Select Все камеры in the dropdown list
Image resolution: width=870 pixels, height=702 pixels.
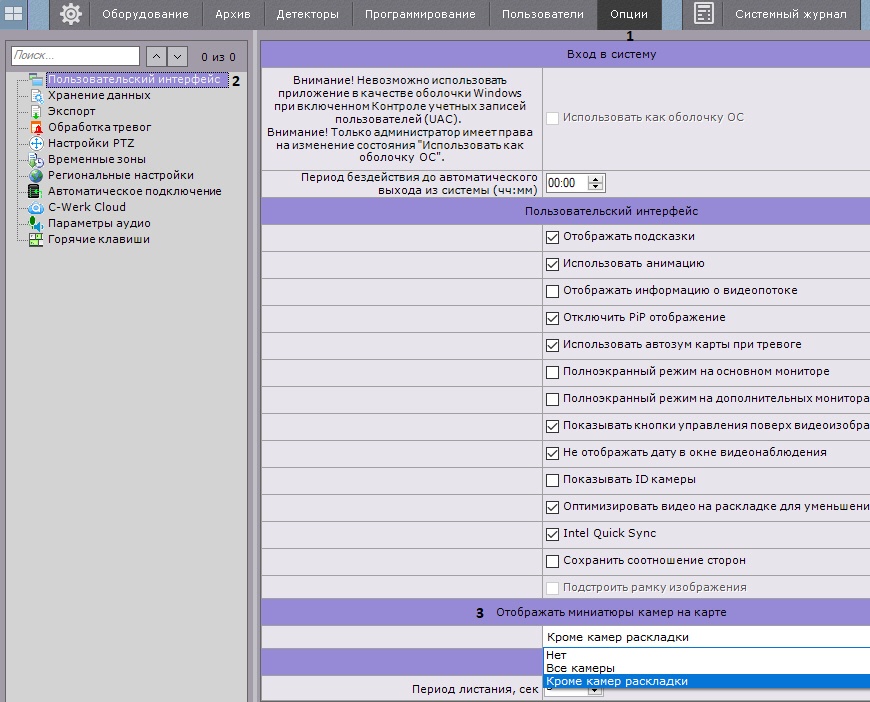(580, 668)
